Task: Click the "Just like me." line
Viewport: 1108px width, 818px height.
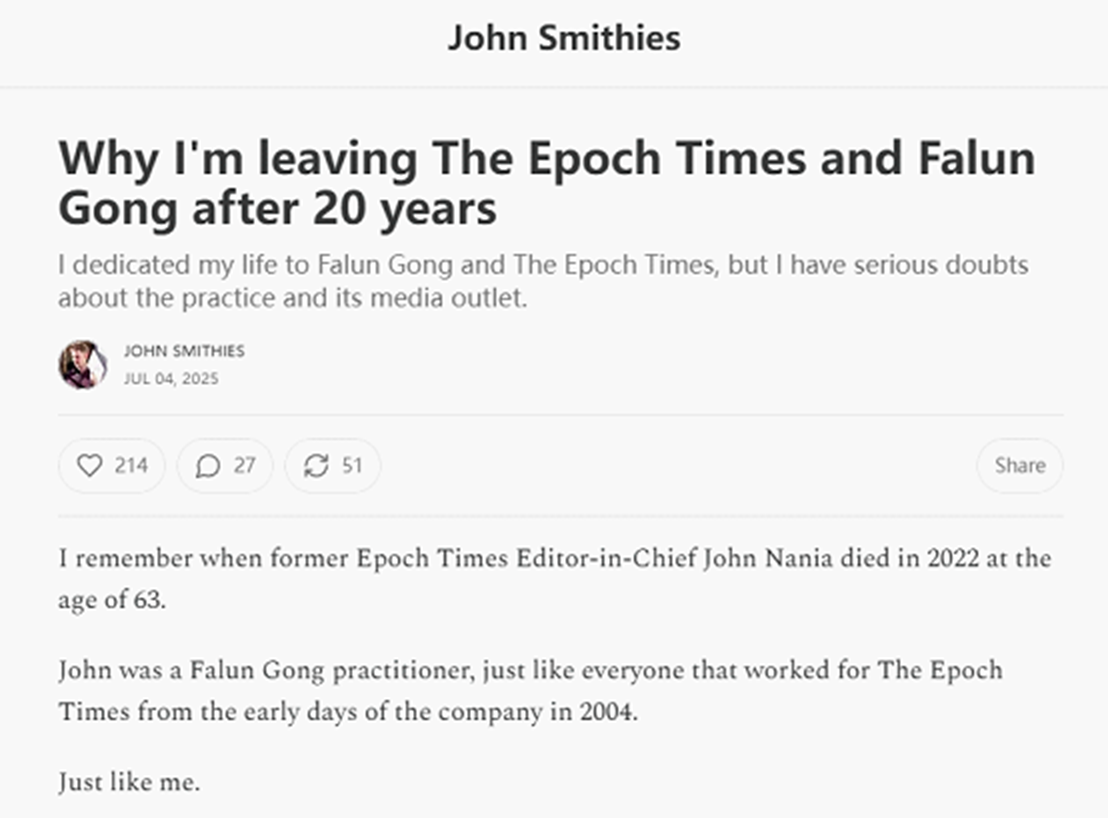Action: pos(129,781)
